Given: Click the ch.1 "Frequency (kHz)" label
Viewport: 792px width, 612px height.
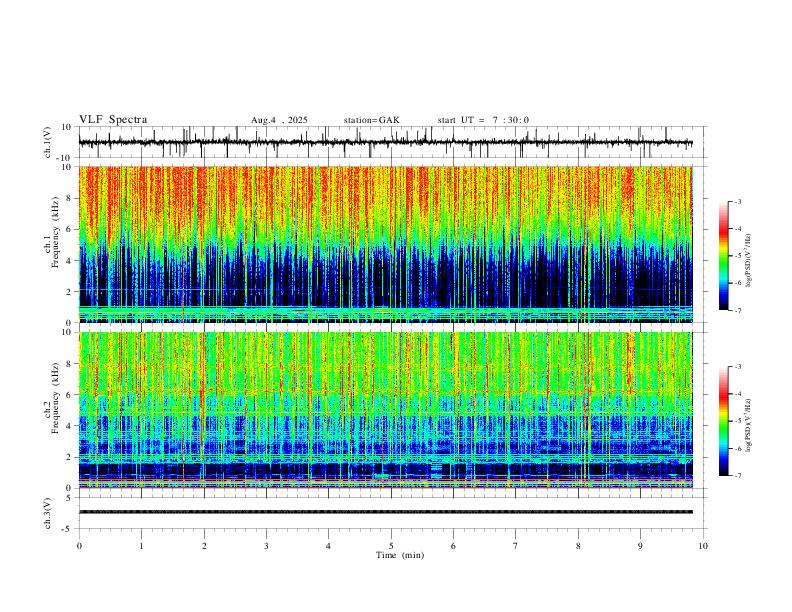Looking at the screenshot, I should (56, 232).
